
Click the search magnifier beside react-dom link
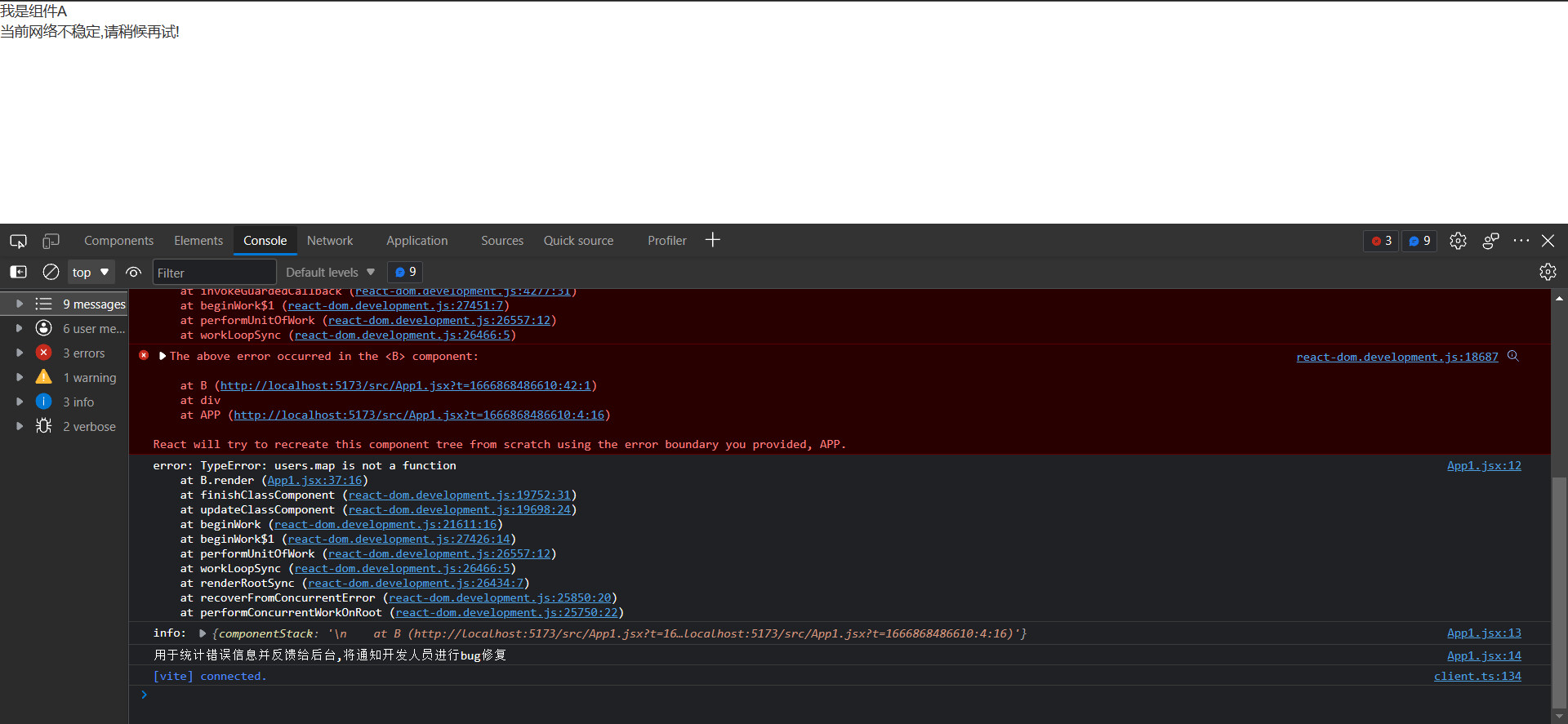tap(1513, 357)
